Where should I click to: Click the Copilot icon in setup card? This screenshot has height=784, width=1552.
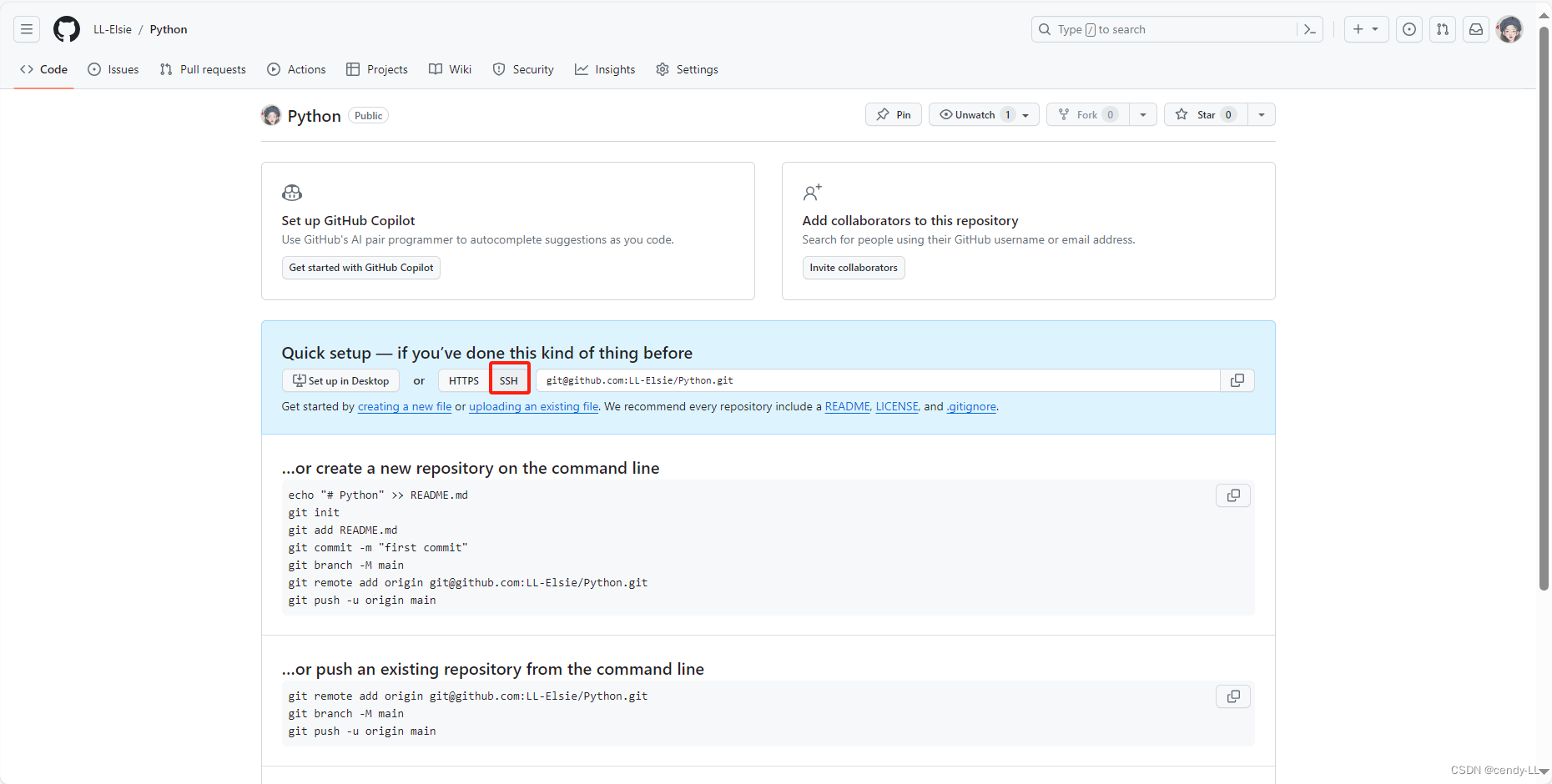coord(292,193)
